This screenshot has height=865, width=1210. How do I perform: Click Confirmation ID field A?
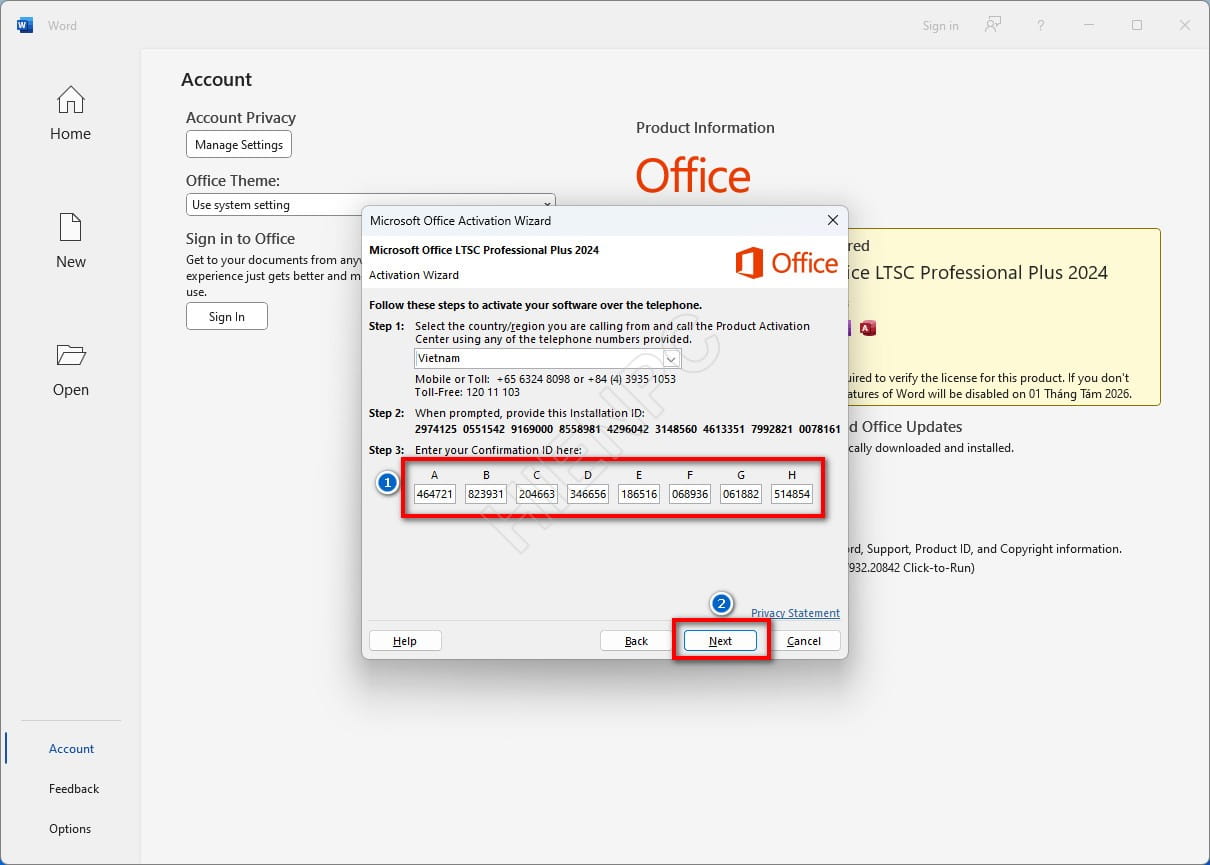tap(435, 494)
